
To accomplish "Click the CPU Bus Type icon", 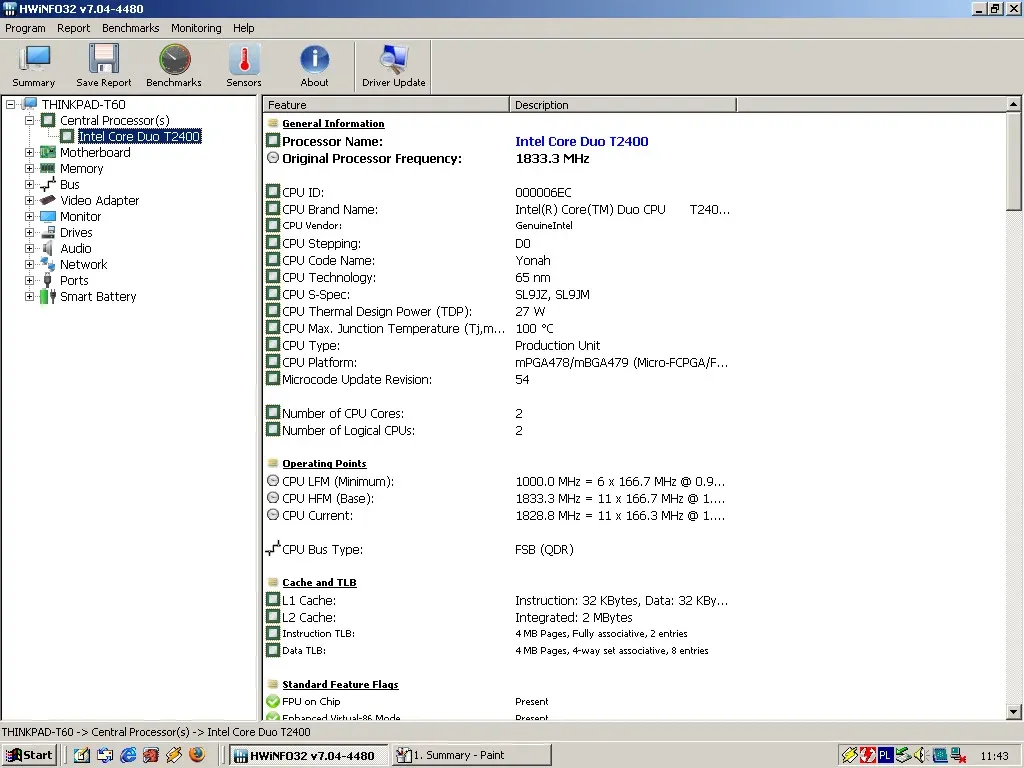I will pyautogui.click(x=273, y=549).
